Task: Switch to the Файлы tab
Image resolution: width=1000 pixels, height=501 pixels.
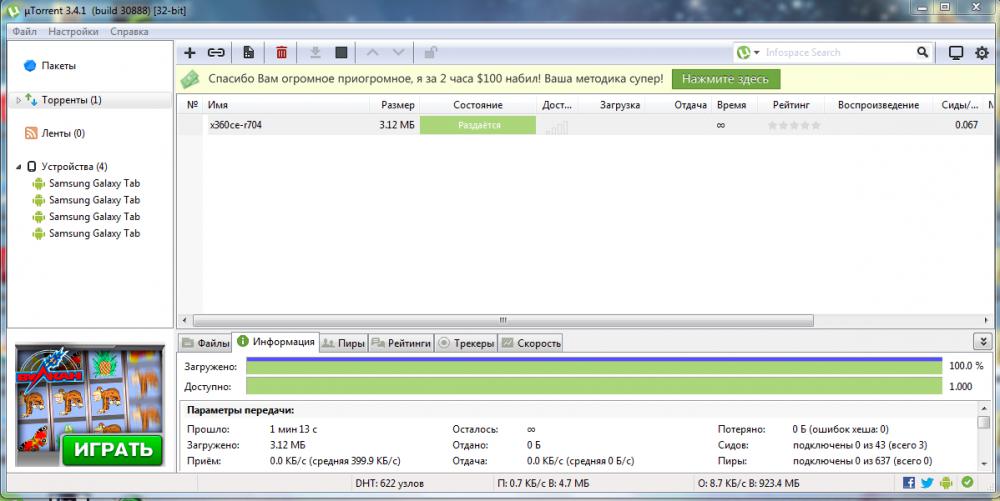Action: pos(205,343)
